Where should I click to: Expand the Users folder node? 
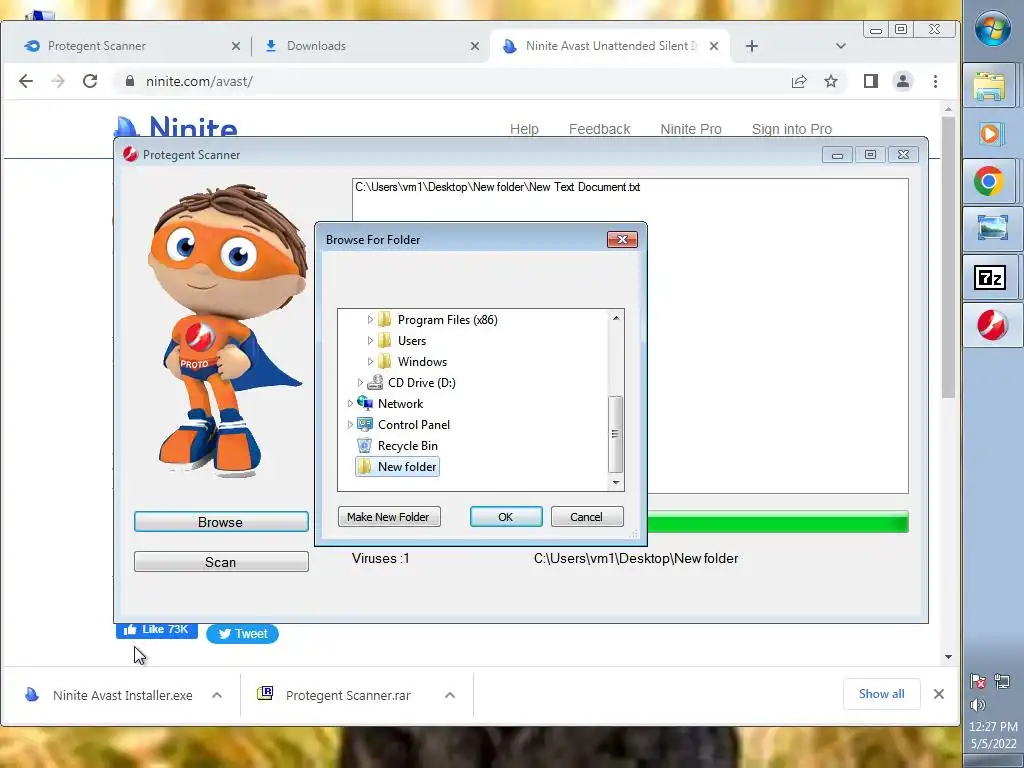pyautogui.click(x=370, y=340)
